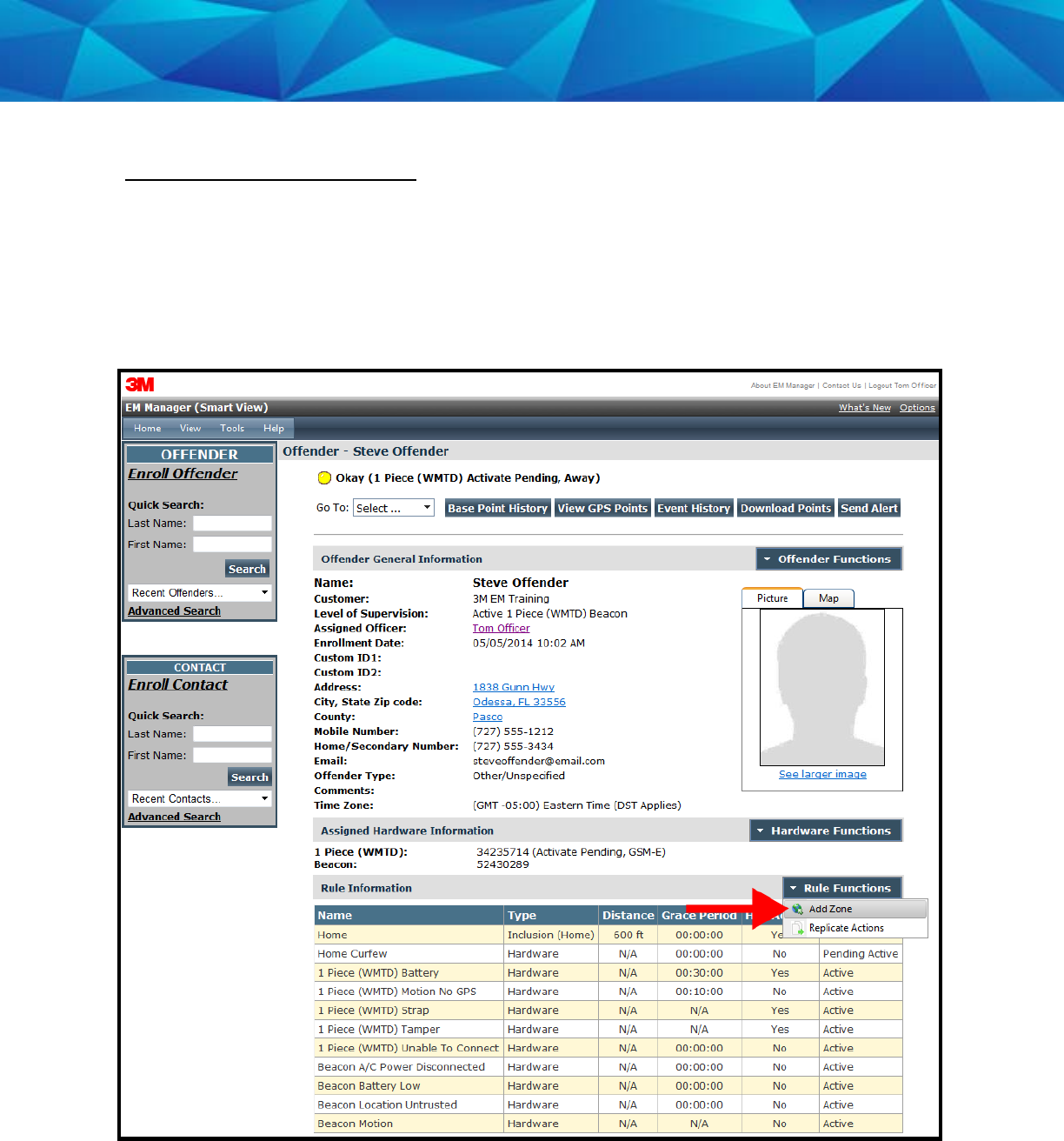
Task: Select the 1 Piece (WMTD) Strap rule
Action: coord(373,1011)
